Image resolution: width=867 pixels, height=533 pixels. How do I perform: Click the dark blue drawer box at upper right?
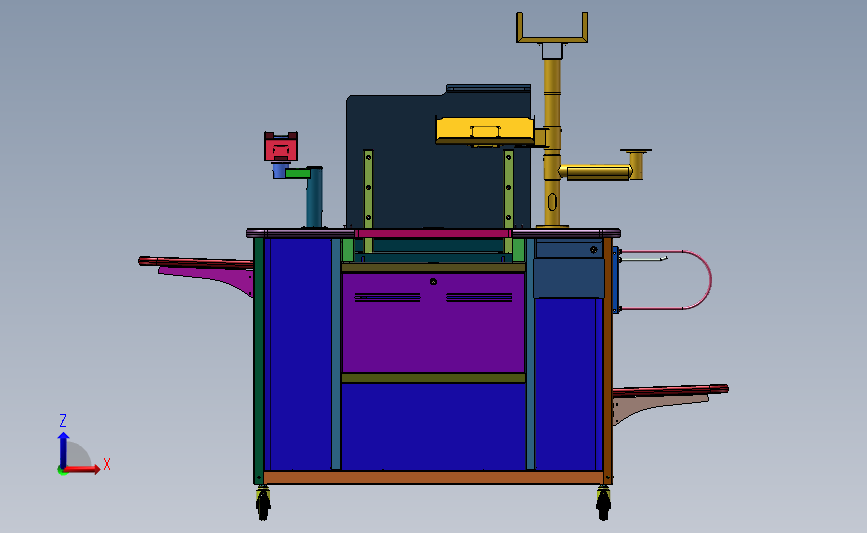[x=568, y=278]
